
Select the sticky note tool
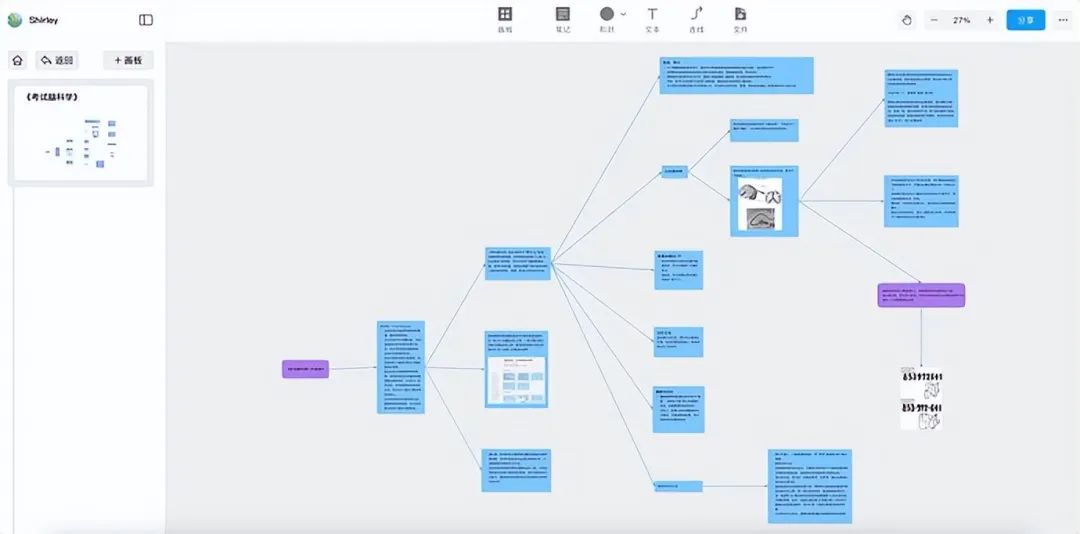(563, 15)
